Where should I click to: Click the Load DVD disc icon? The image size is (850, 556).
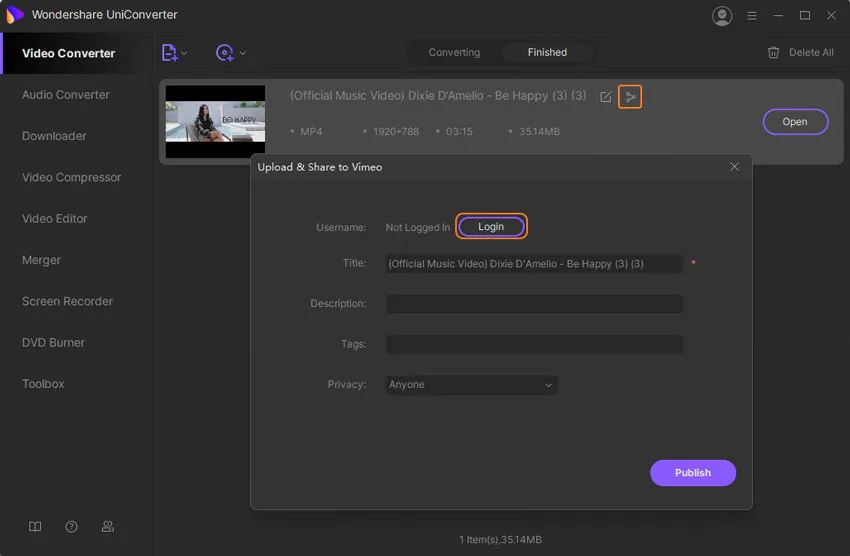[x=224, y=53]
